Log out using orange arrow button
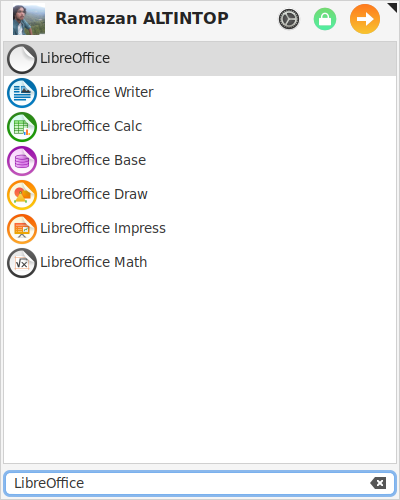The width and height of the screenshot is (400, 500). [365, 19]
